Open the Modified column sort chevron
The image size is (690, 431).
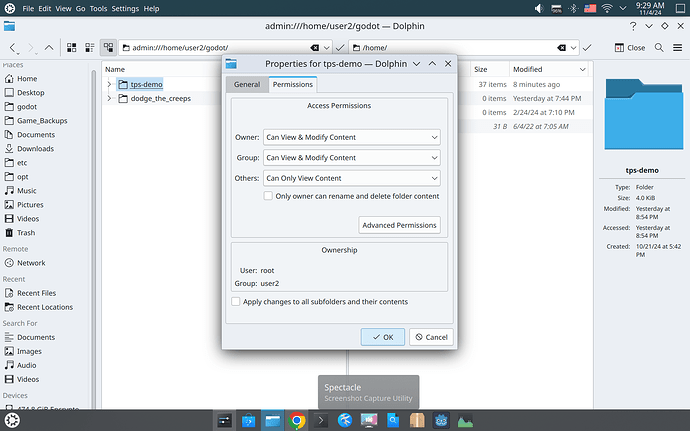pyautogui.click(x=582, y=70)
